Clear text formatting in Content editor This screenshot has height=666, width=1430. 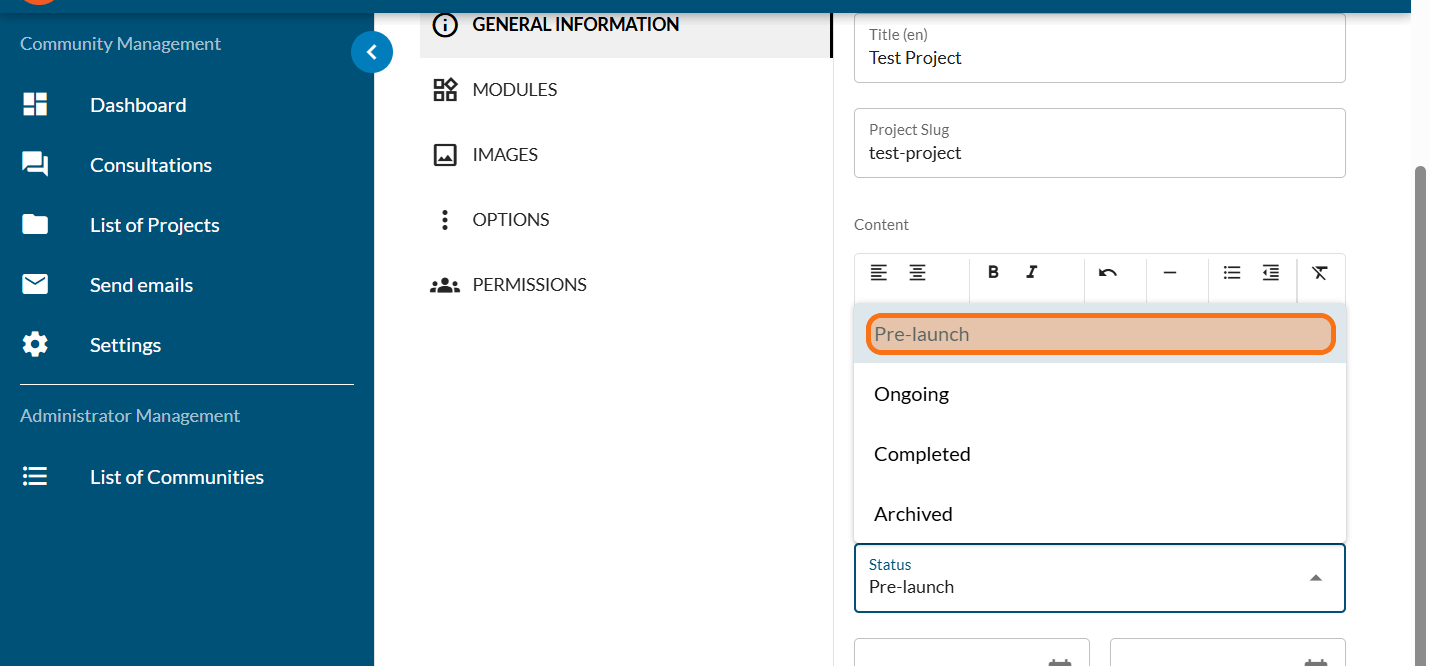coord(1320,273)
